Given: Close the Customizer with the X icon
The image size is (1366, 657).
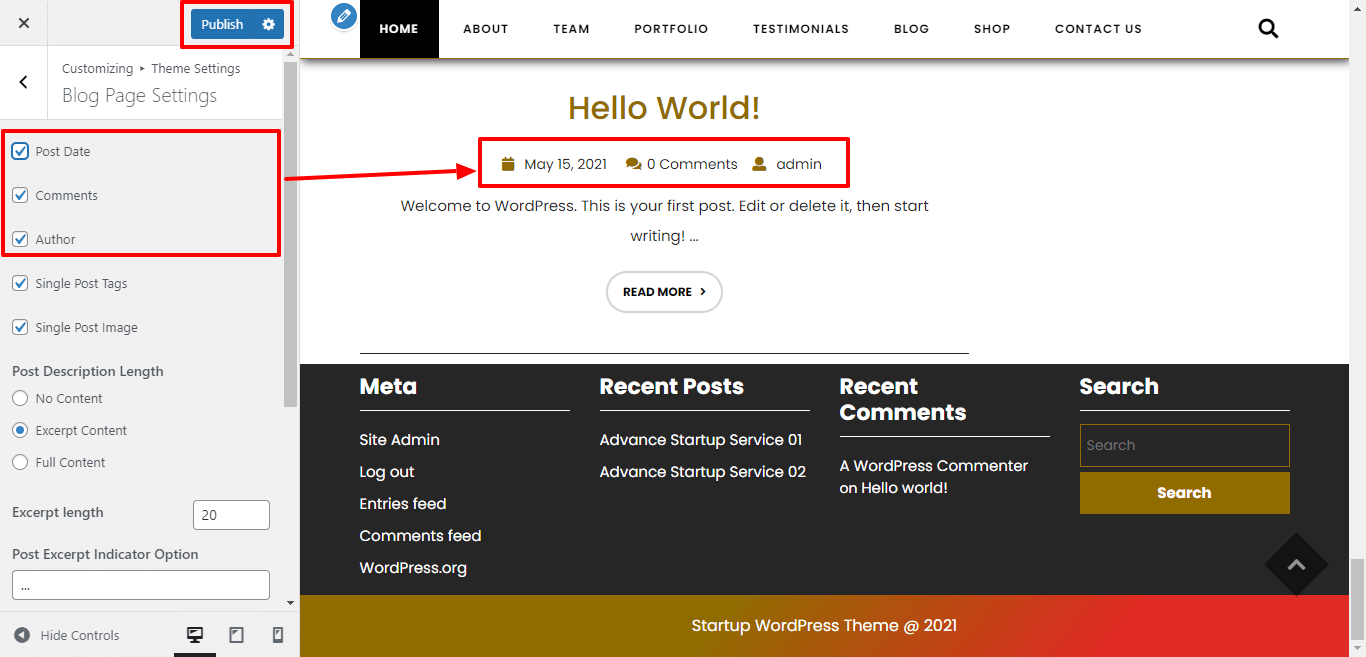Looking at the screenshot, I should 24,23.
